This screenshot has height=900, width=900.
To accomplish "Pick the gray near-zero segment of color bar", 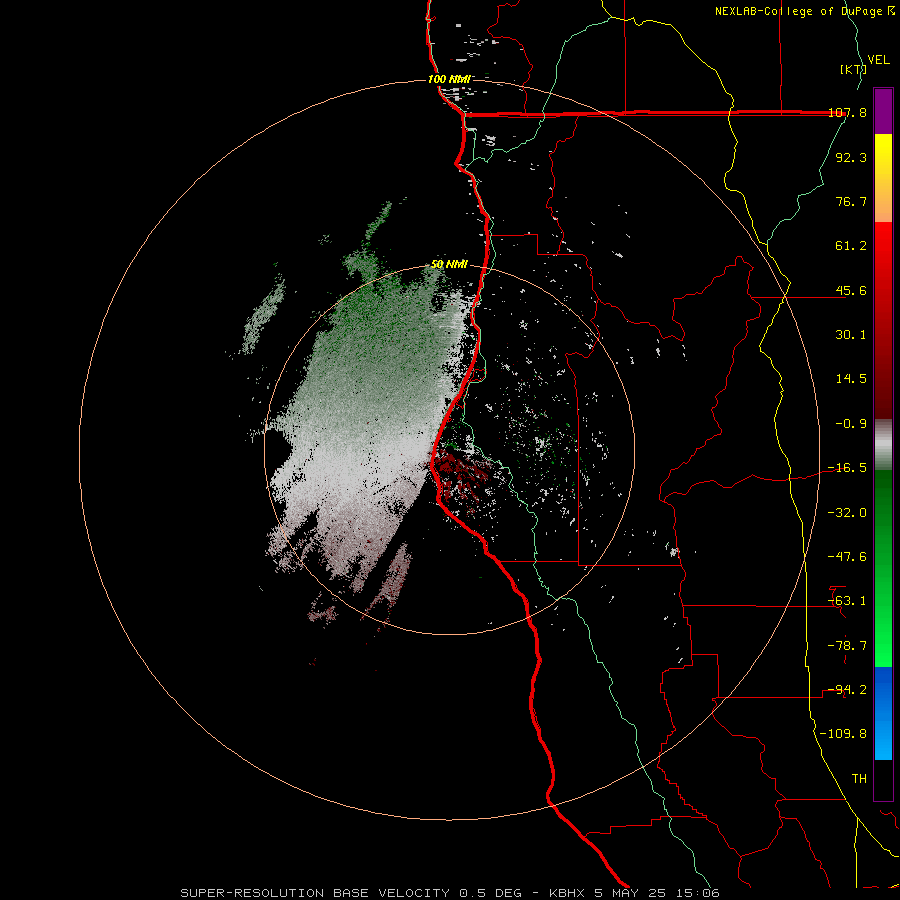I will (x=883, y=445).
